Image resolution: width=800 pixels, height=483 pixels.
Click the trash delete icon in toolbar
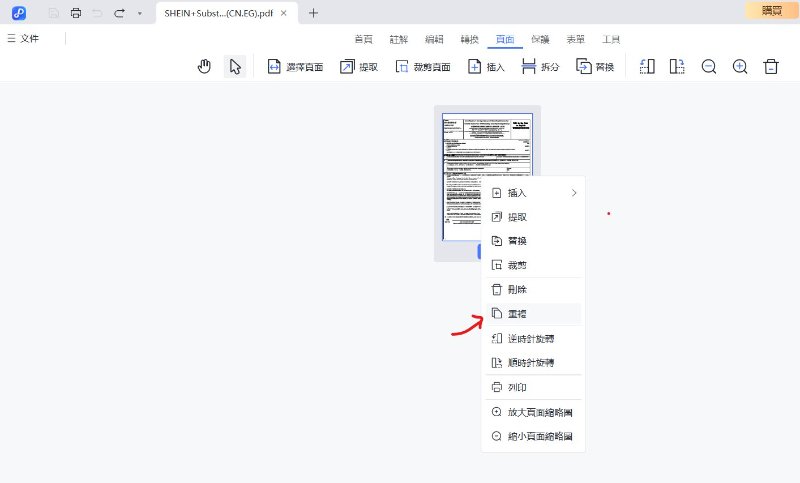771,66
